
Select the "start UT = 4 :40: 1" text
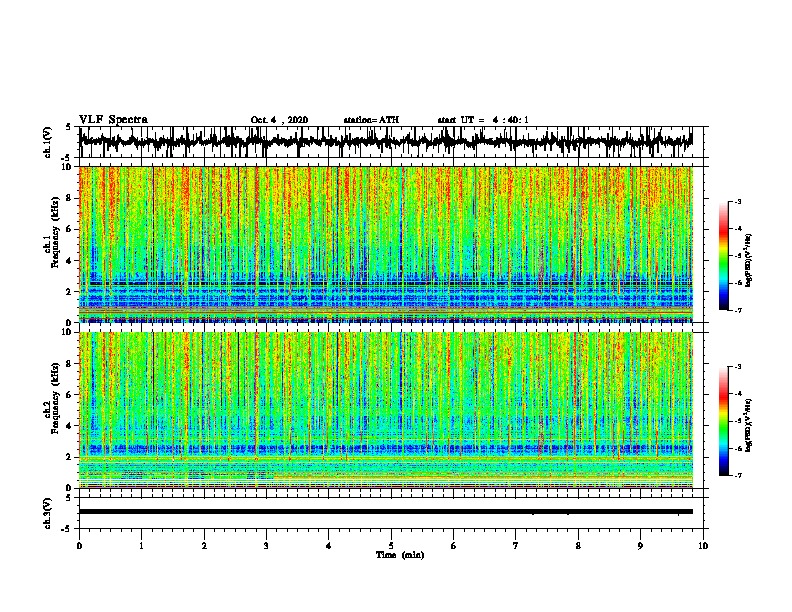tap(483, 120)
